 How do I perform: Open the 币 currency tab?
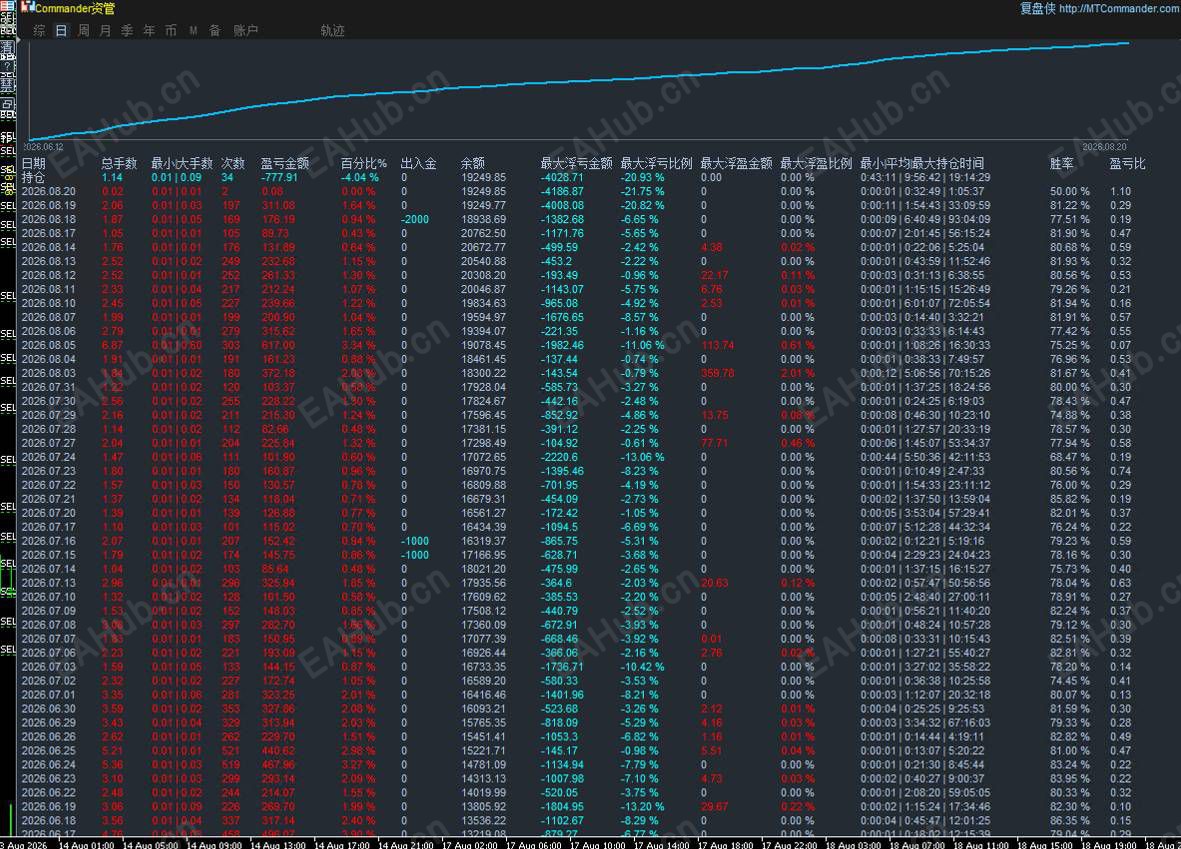pos(171,31)
